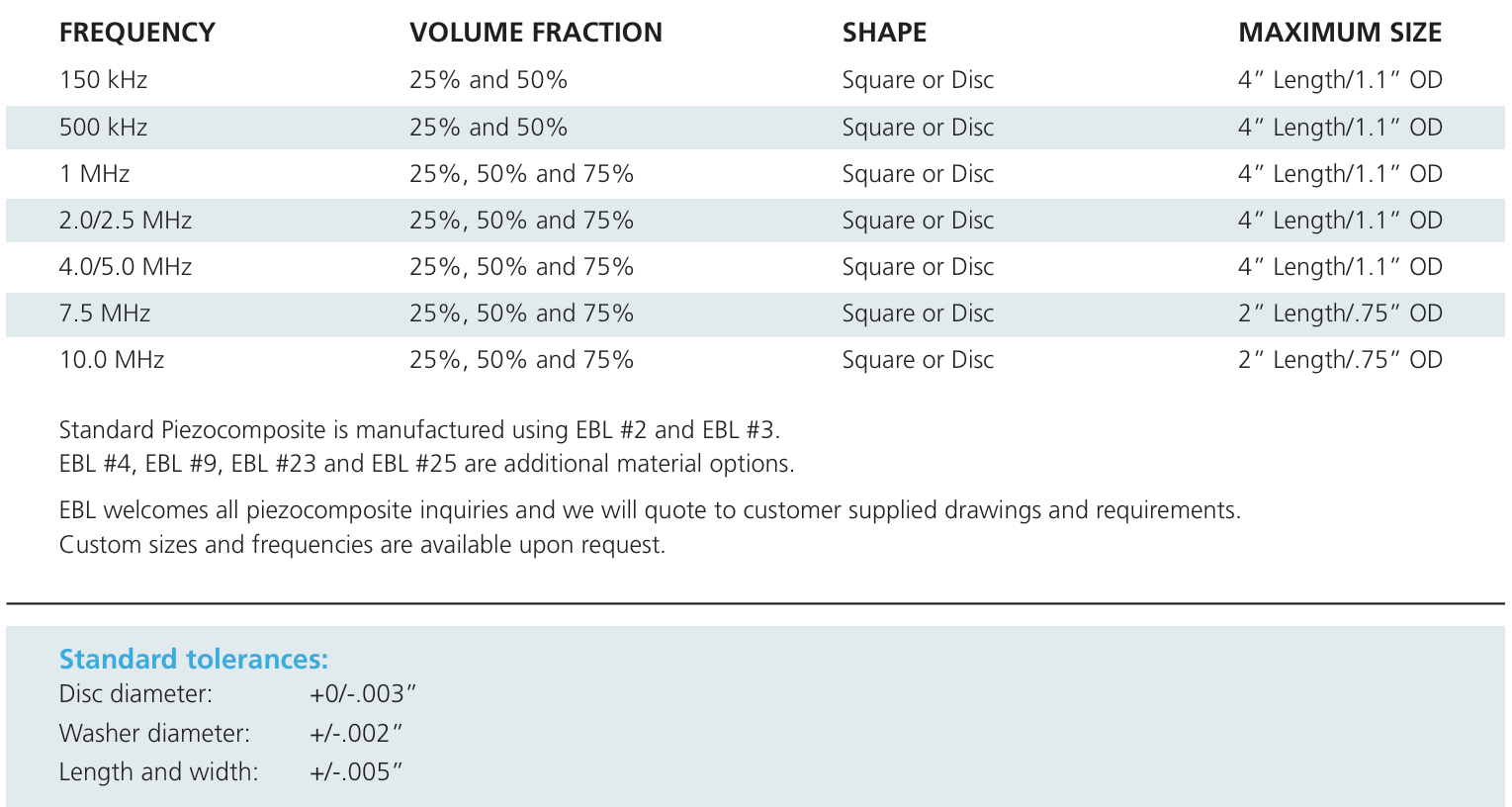The height and width of the screenshot is (807, 1512).
Task: Click the Disc diameter tolerance value
Action: pos(363,694)
